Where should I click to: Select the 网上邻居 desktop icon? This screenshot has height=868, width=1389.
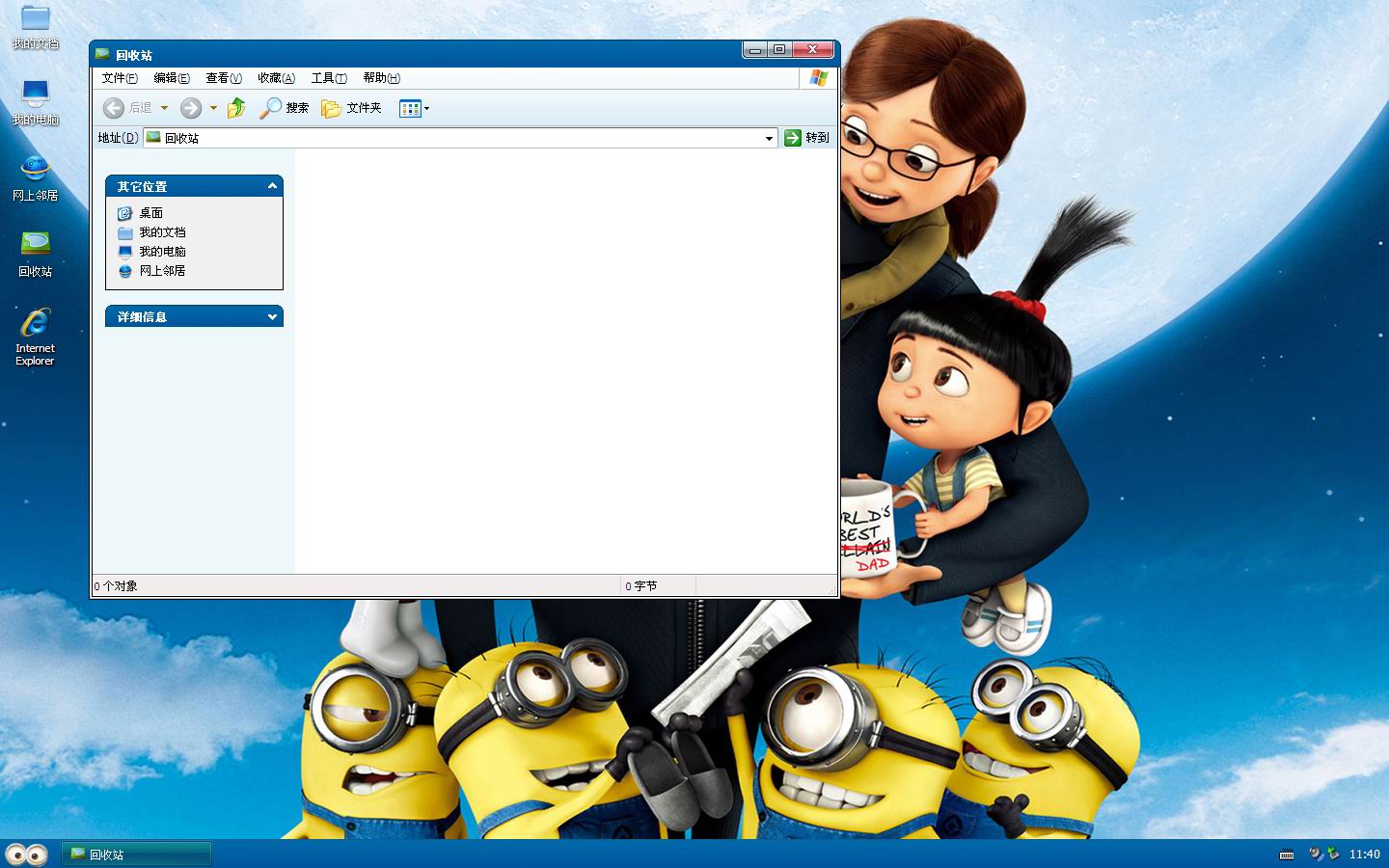pos(36,177)
